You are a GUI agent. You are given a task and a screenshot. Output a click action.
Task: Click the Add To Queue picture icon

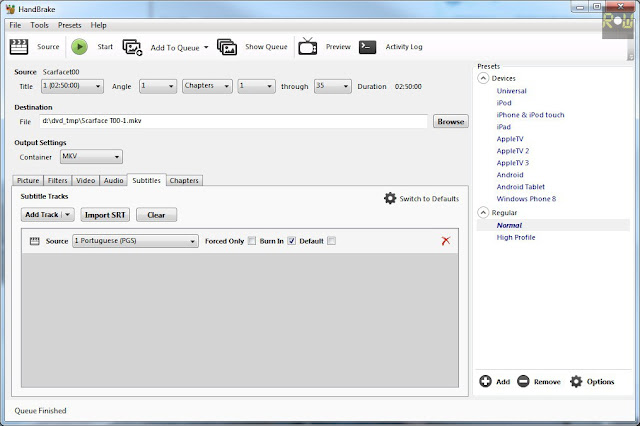point(132,47)
